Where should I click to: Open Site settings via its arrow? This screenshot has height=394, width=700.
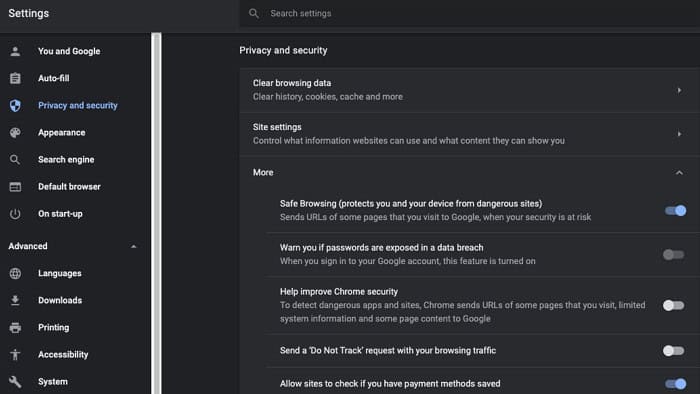click(679, 134)
